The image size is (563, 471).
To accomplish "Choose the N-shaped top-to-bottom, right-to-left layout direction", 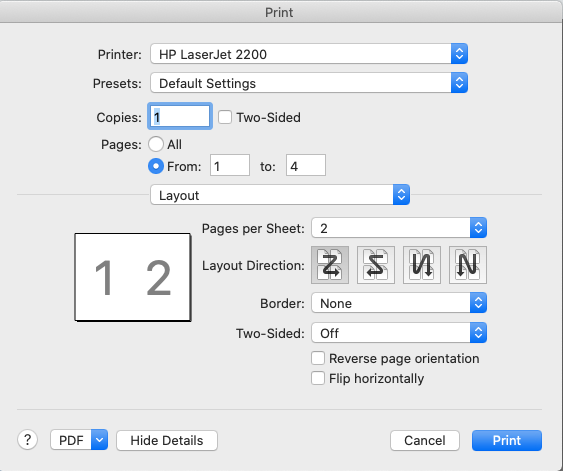I will click(x=467, y=265).
